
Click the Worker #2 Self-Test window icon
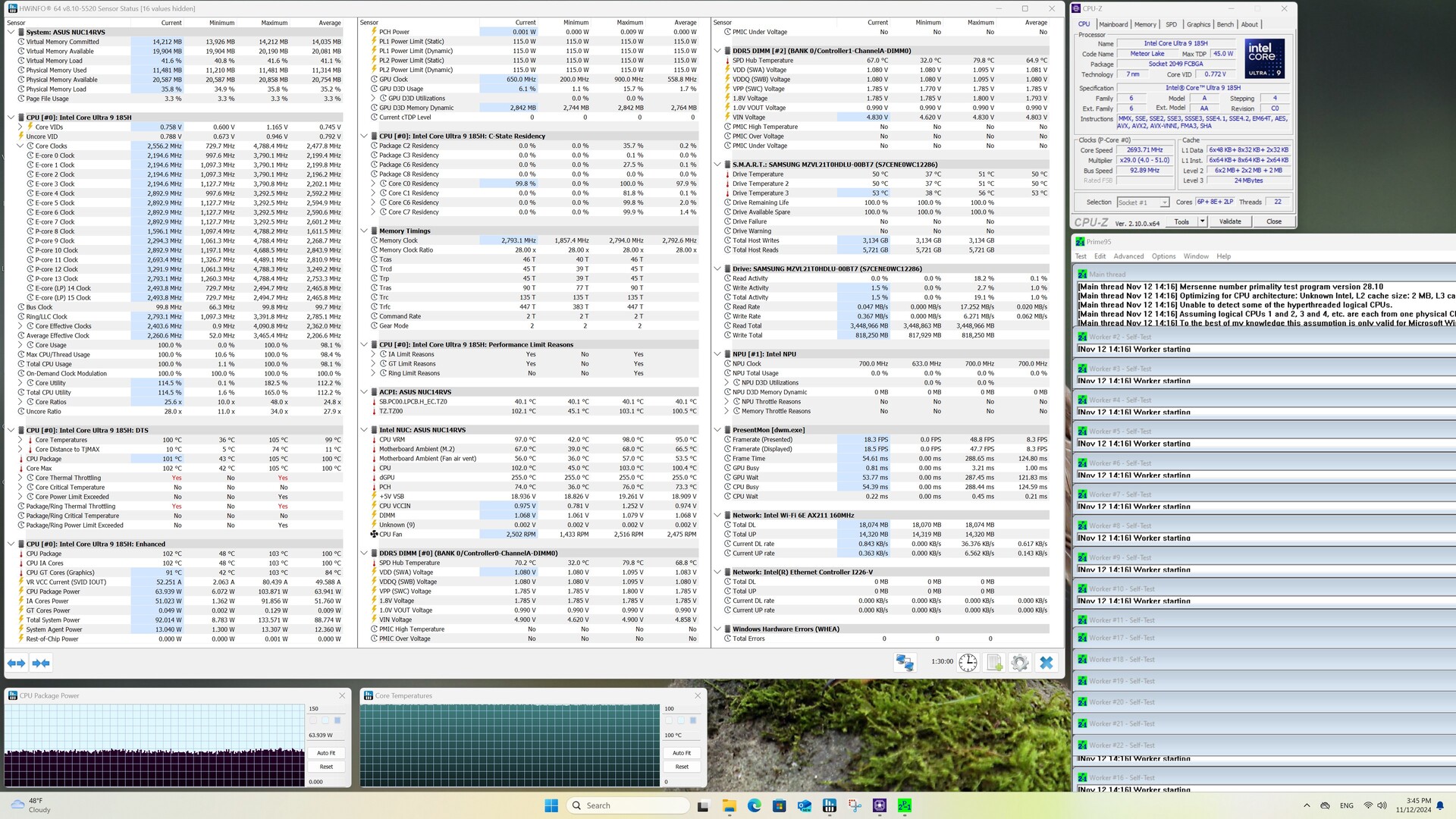click(1082, 337)
